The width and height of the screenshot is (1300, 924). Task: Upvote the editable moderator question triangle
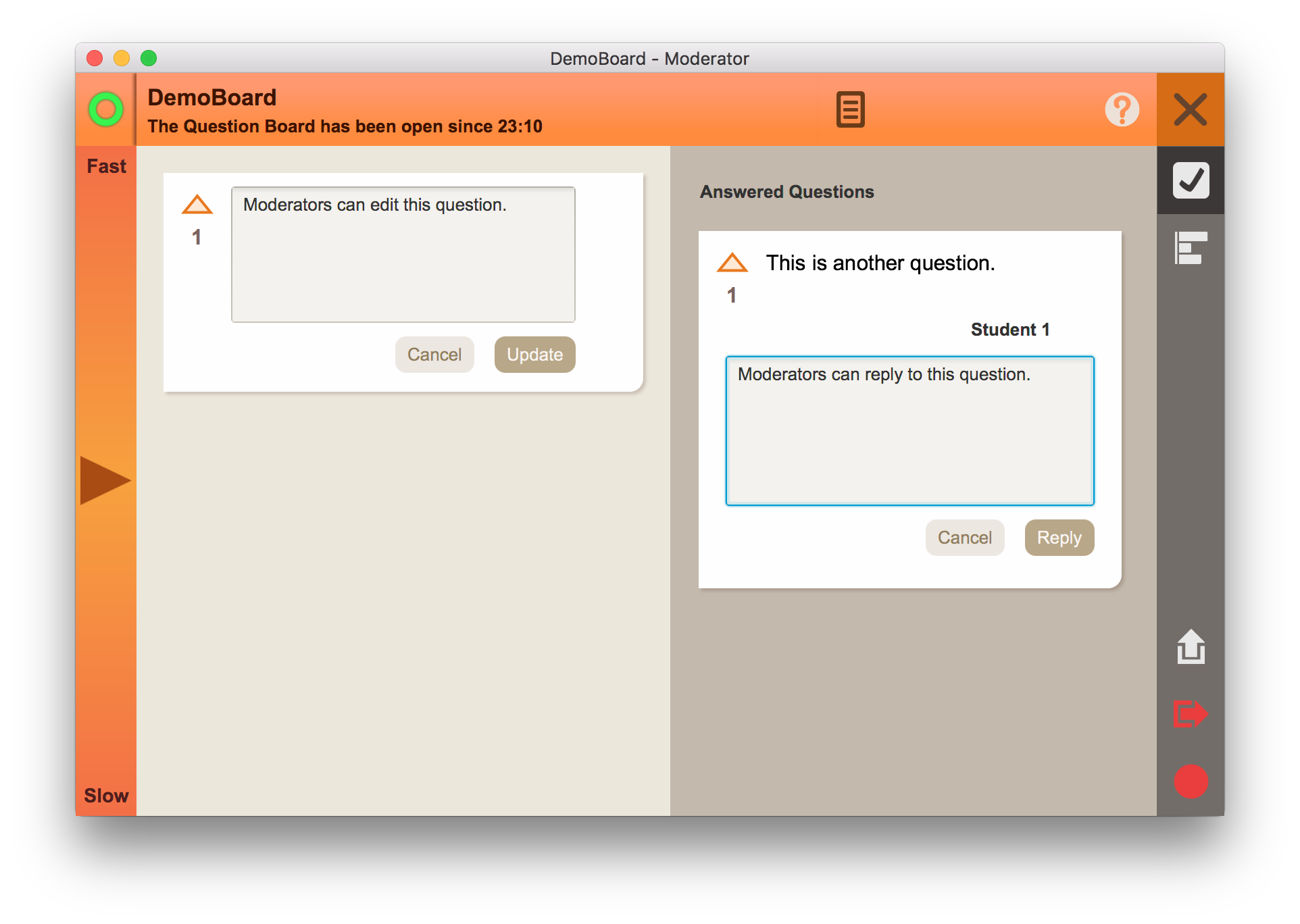(197, 205)
